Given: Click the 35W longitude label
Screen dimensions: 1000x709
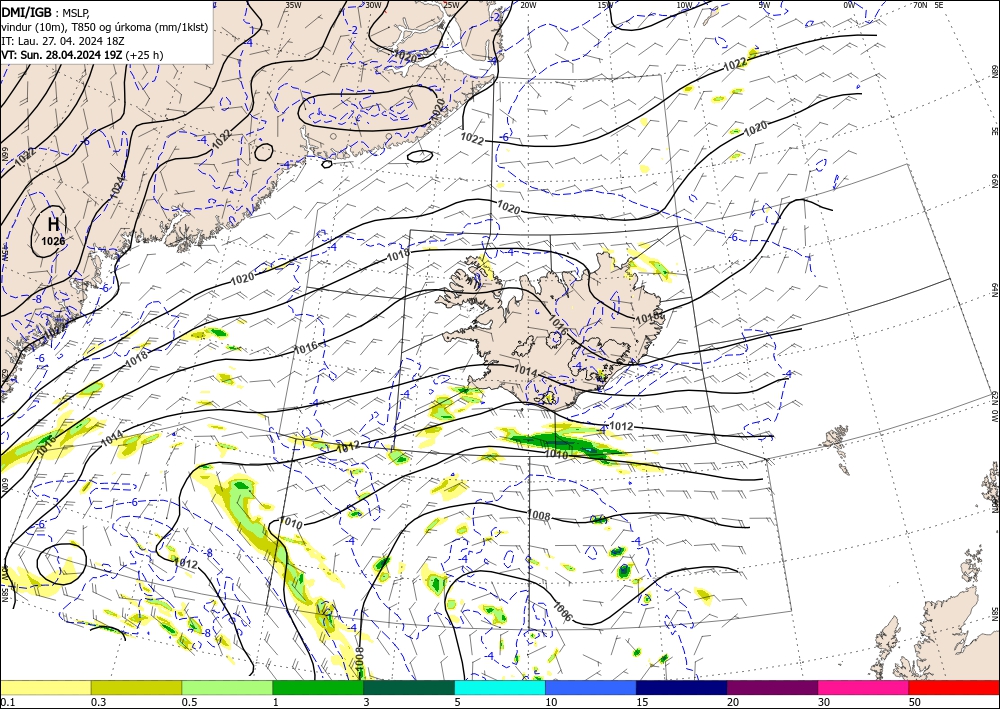Looking at the screenshot, I should (x=293, y=5).
